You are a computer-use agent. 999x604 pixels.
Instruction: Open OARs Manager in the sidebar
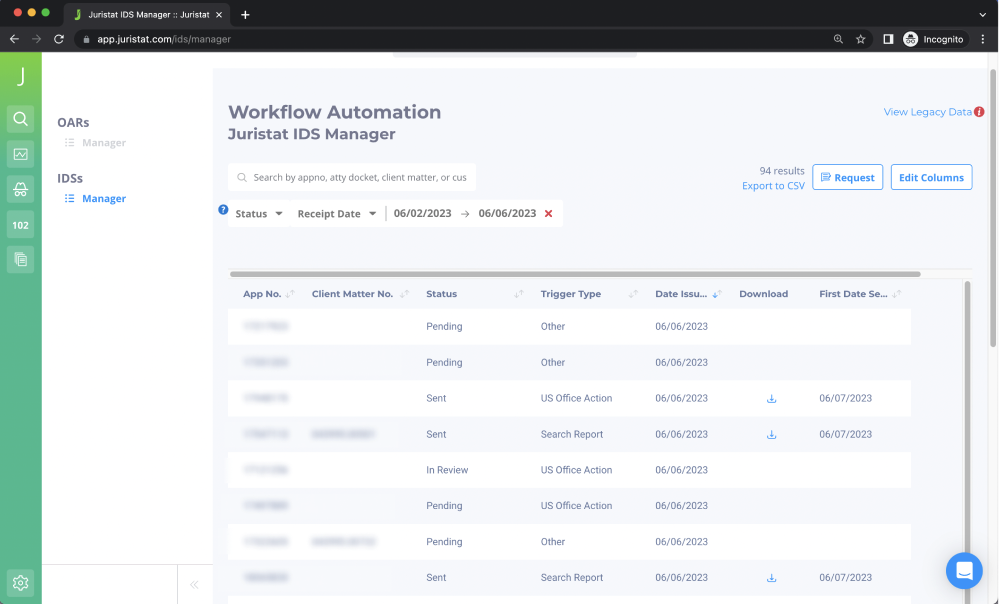pos(96,143)
